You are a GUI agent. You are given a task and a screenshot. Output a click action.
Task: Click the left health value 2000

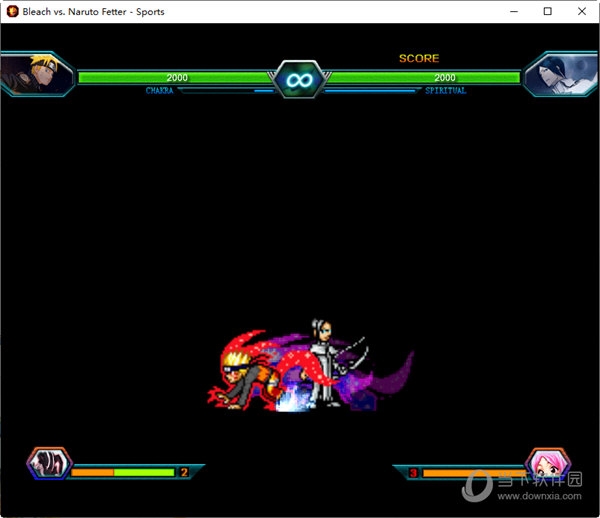pos(177,78)
